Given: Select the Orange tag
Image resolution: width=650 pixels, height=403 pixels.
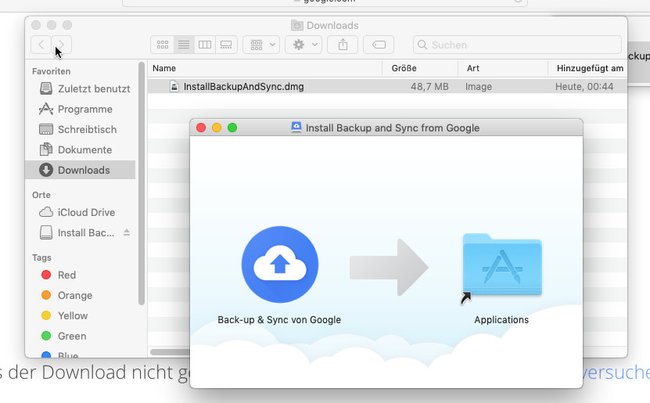Looking at the screenshot, I should (x=67, y=295).
